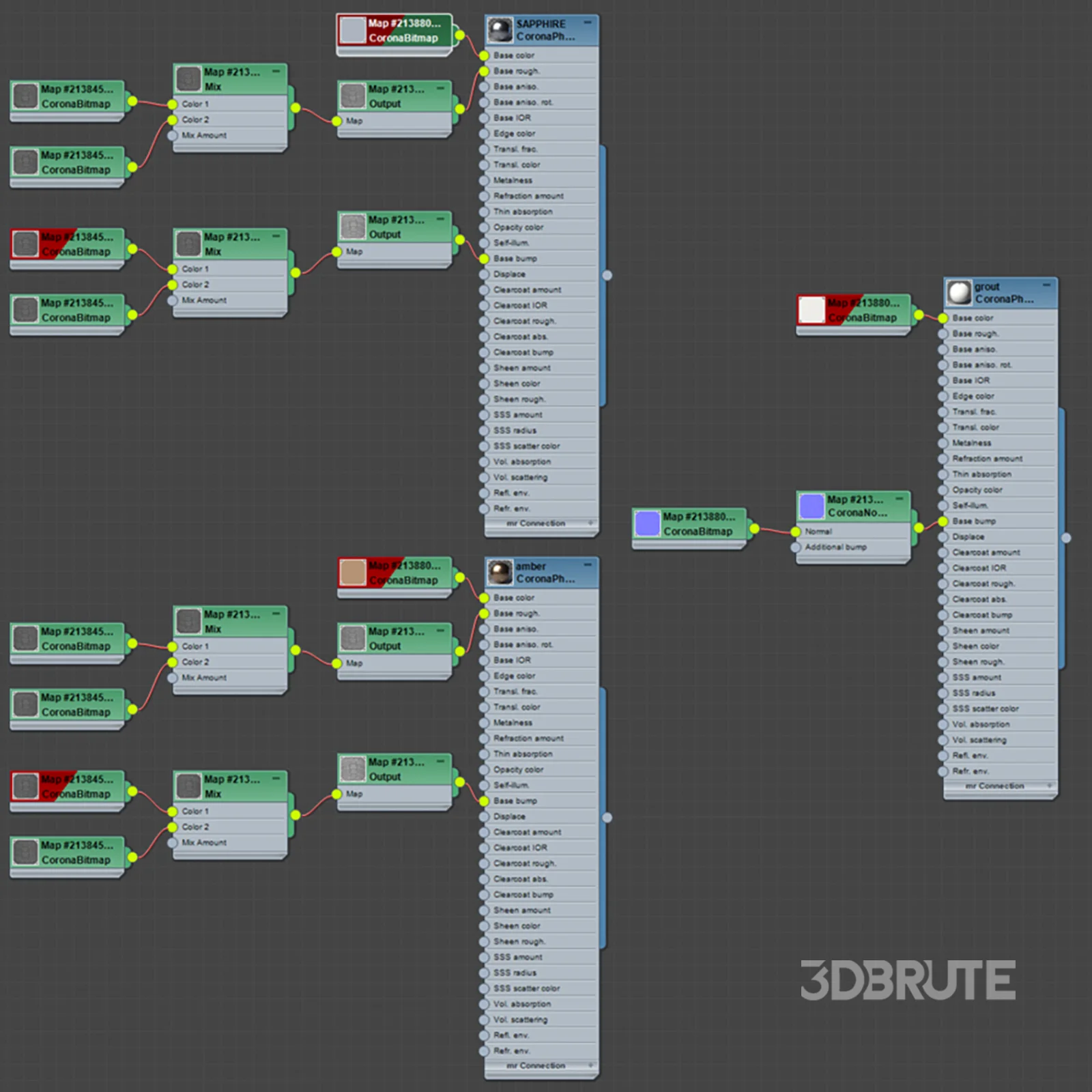Click the grout material sphere preview
Screen dimensions: 1092x1092
pyautogui.click(x=959, y=293)
